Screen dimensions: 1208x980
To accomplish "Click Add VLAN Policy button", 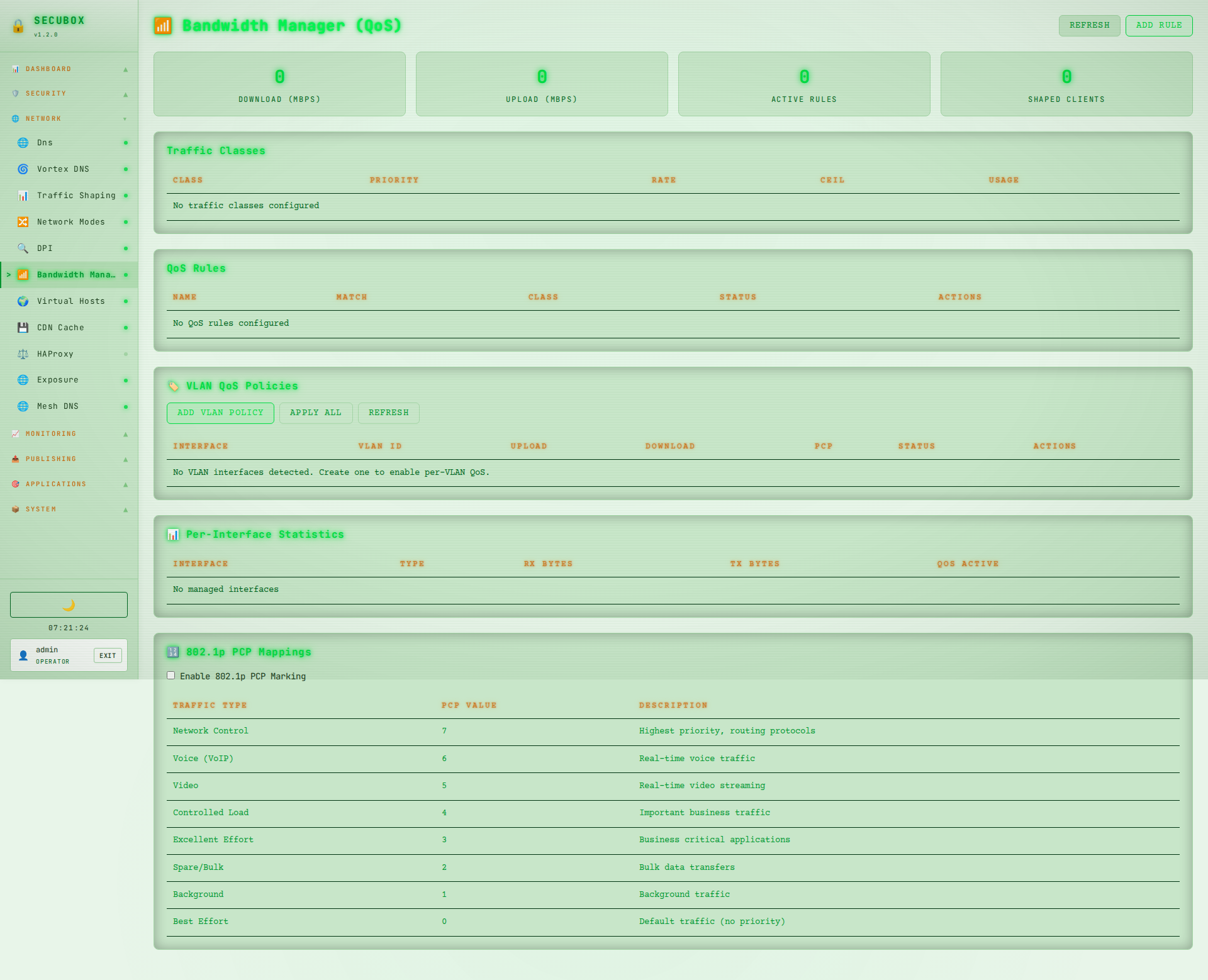I will pyautogui.click(x=220, y=413).
